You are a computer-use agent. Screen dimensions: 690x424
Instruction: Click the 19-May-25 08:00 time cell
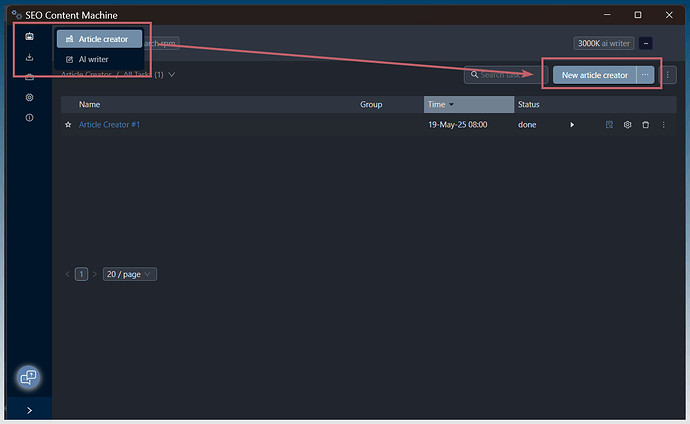(458, 124)
